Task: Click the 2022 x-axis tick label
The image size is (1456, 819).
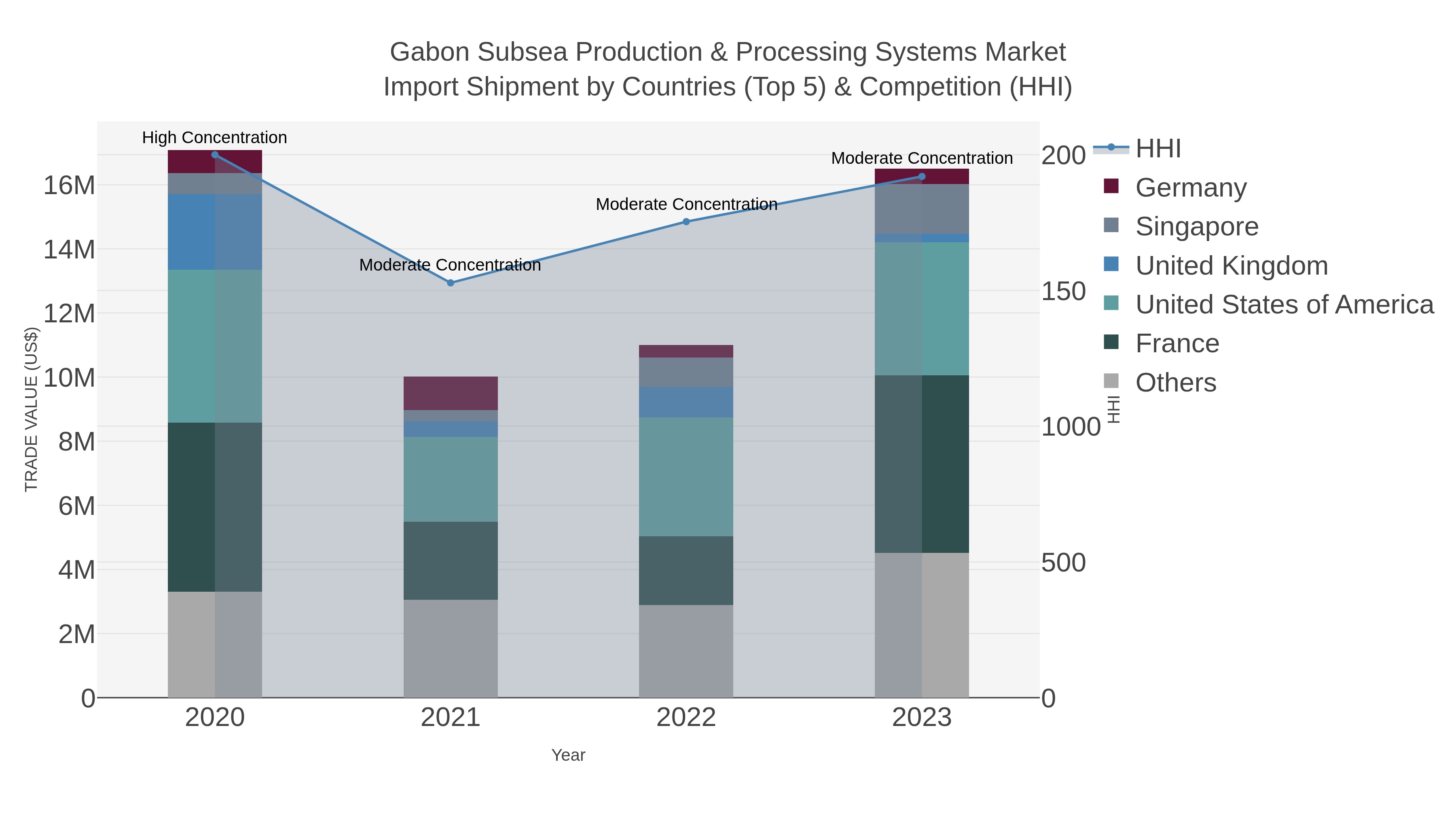Action: coord(686,718)
